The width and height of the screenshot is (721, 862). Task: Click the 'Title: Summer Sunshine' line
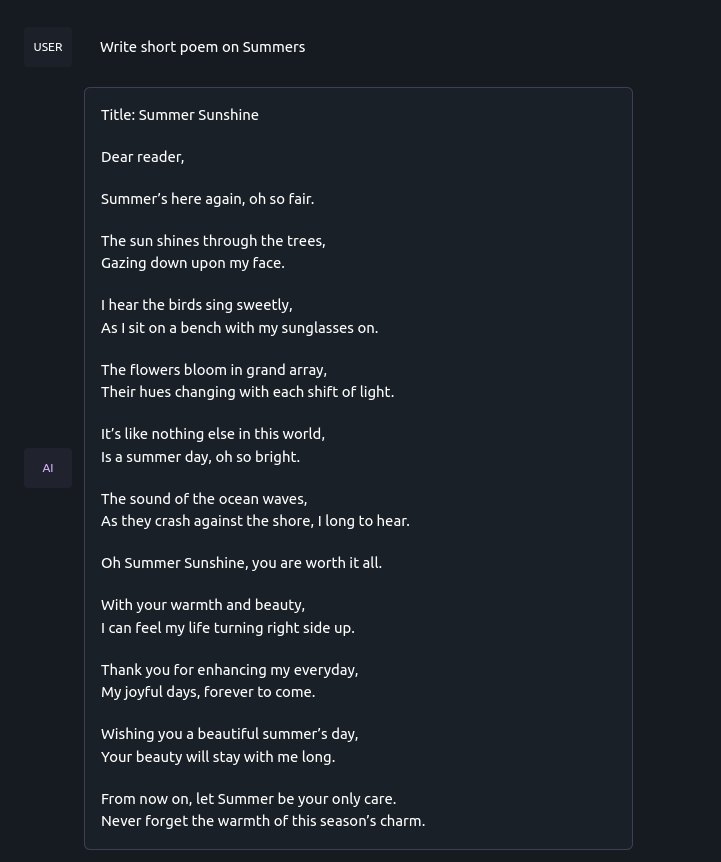coord(180,115)
